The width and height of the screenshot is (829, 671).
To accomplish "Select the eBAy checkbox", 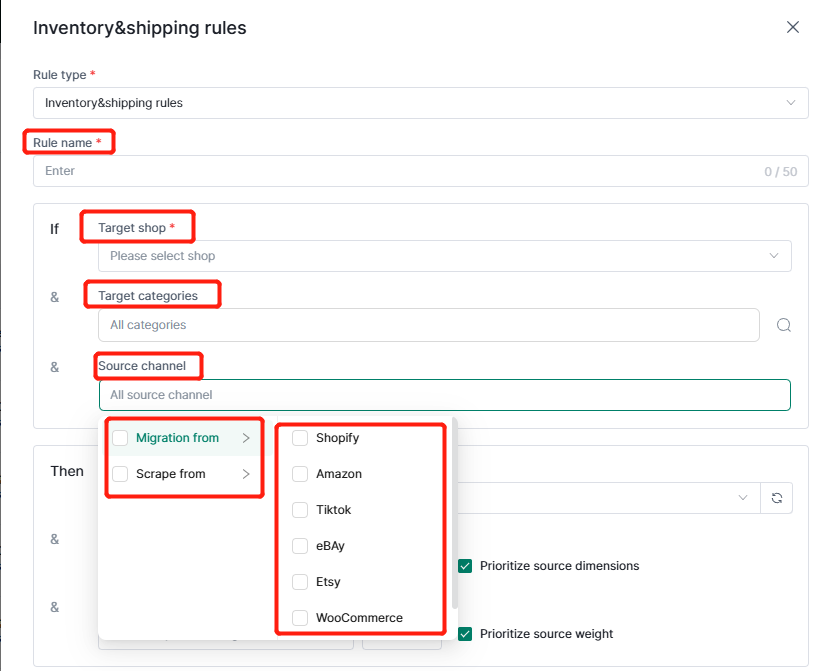I will 300,546.
